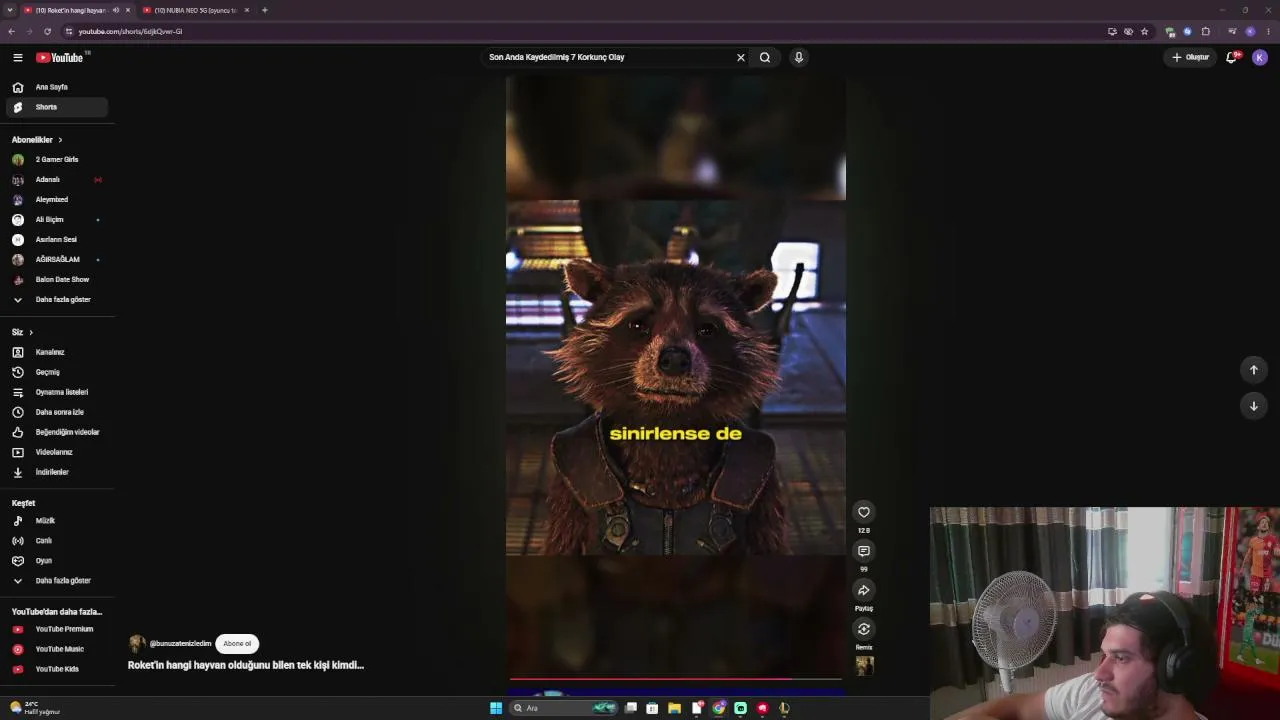Open Videolarınız page
Image resolution: width=1280 pixels, height=720 pixels.
click(x=56, y=452)
